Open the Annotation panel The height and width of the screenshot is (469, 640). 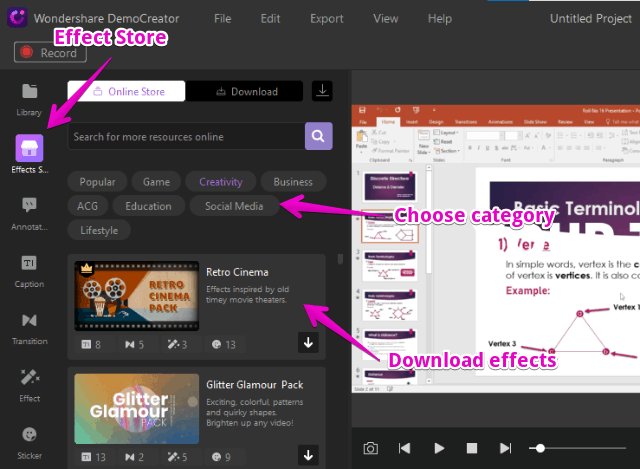pyautogui.click(x=29, y=213)
